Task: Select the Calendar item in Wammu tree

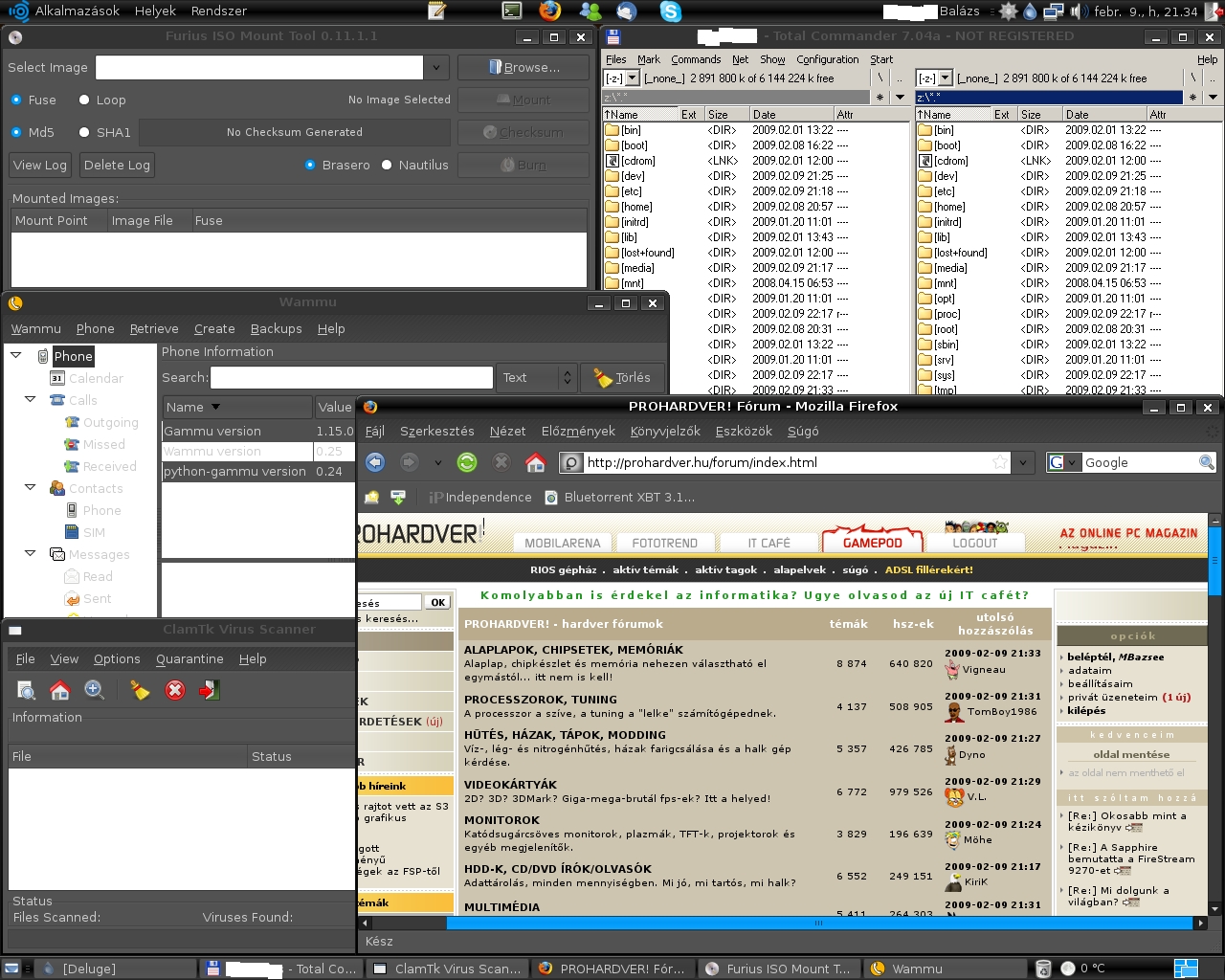Action: pyautogui.click(x=86, y=378)
